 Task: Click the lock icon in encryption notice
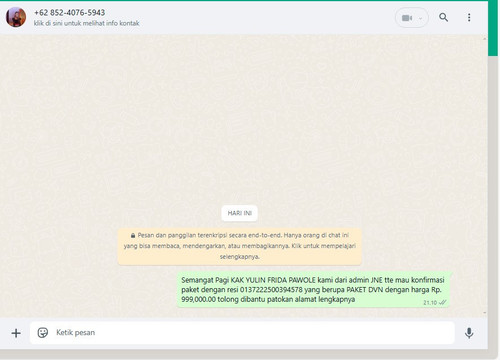coord(133,236)
